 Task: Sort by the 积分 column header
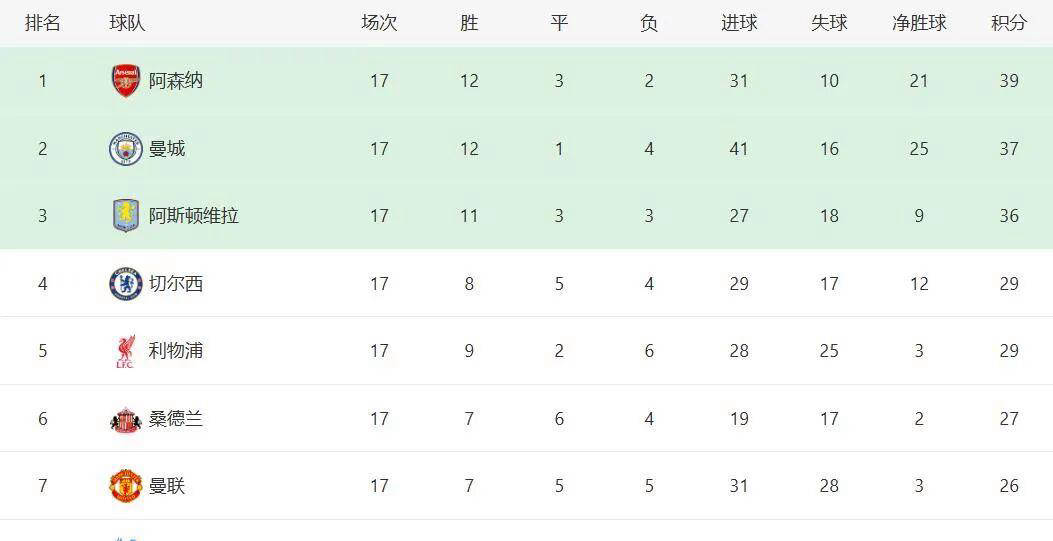coord(1009,23)
